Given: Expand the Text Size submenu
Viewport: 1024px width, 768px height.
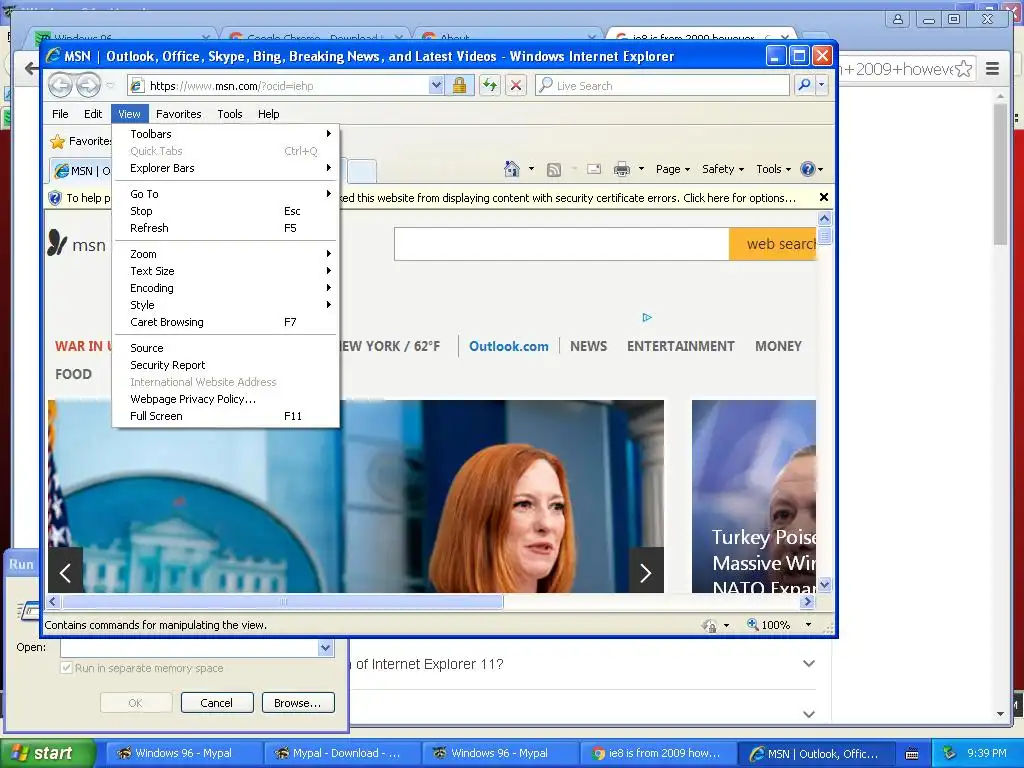Looking at the screenshot, I should point(225,271).
